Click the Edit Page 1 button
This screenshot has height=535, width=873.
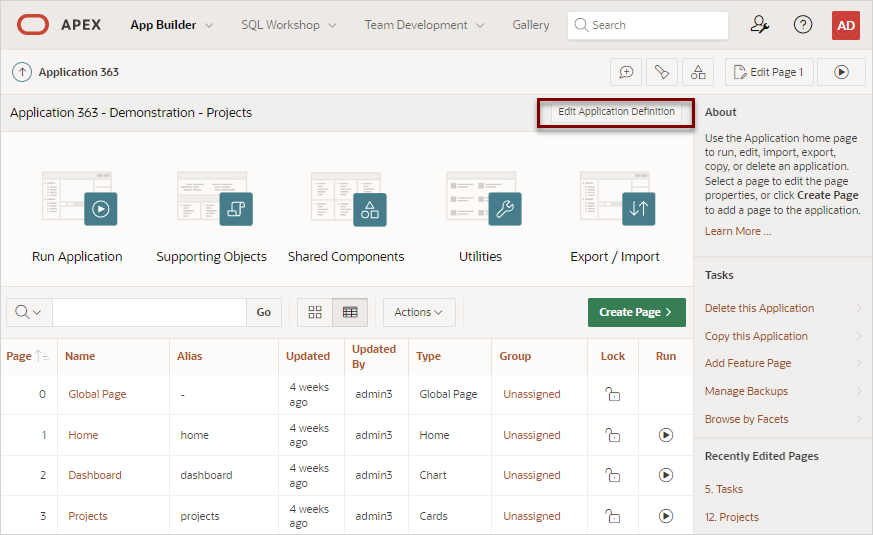pyautogui.click(x=769, y=72)
